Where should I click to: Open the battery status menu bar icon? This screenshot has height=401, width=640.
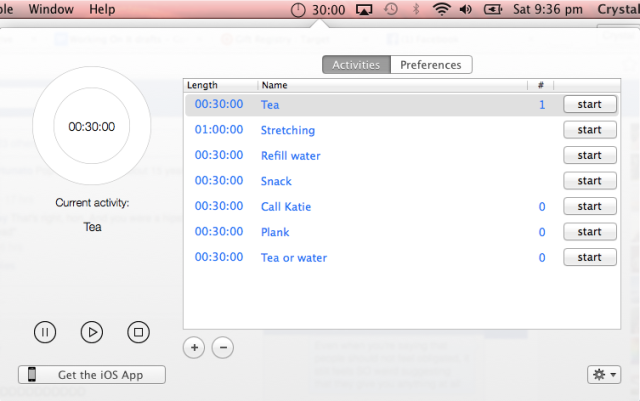(x=493, y=9)
